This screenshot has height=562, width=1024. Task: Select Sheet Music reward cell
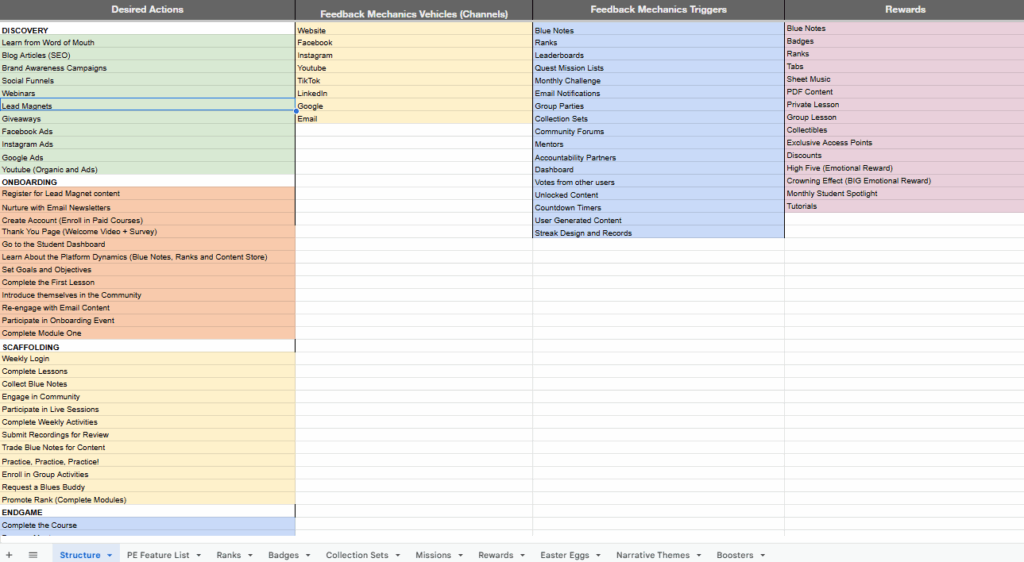pyautogui.click(x=904, y=79)
